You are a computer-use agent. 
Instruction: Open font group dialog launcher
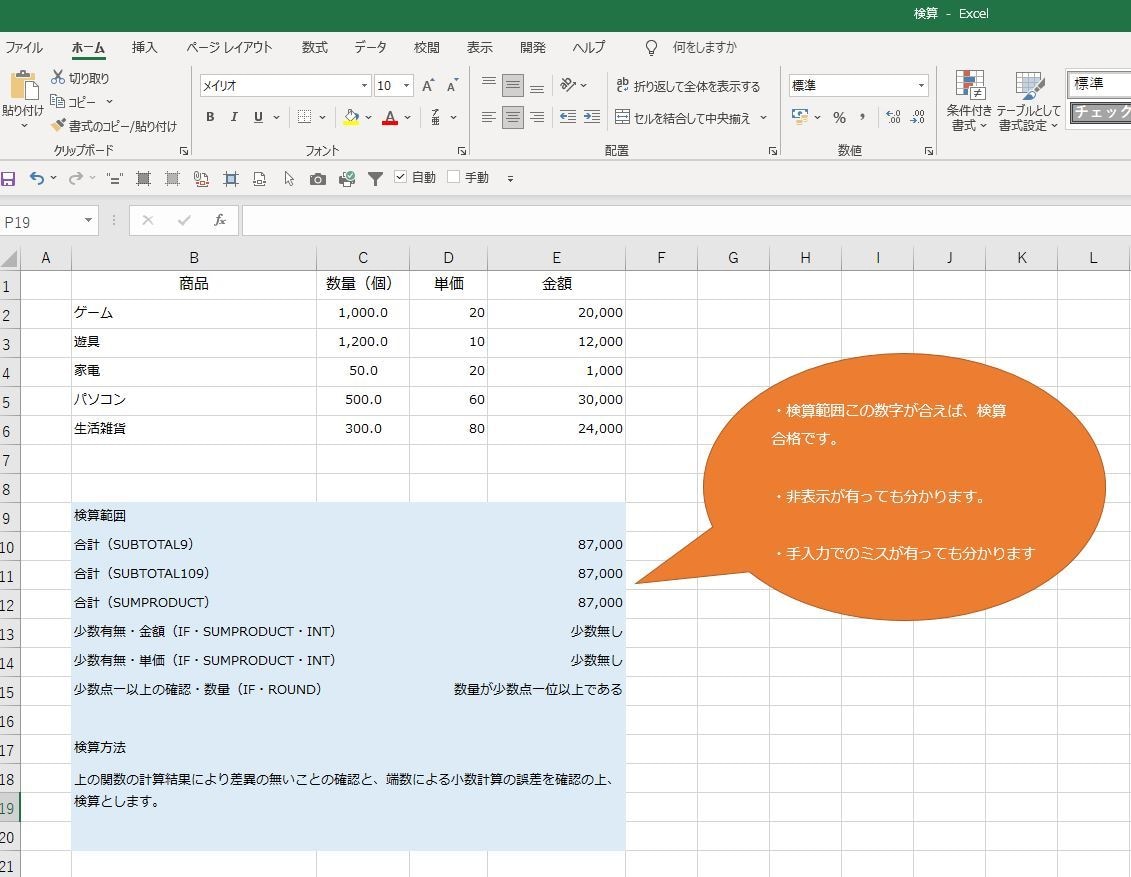tap(462, 151)
